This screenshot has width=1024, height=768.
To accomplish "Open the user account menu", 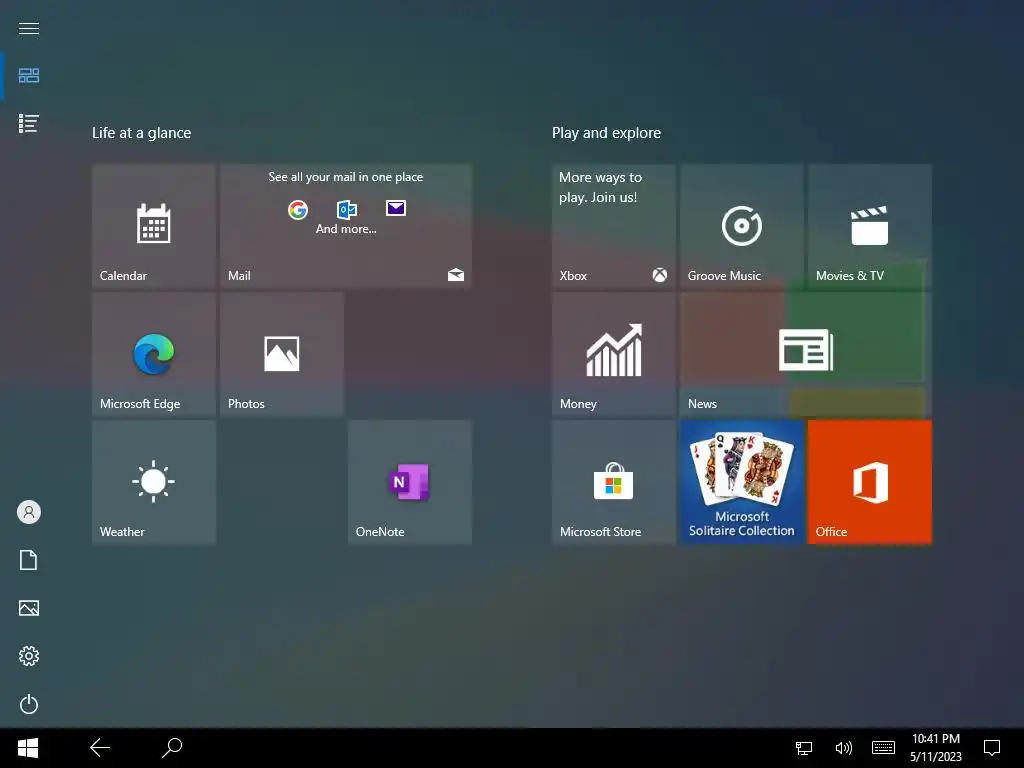I will [x=29, y=512].
